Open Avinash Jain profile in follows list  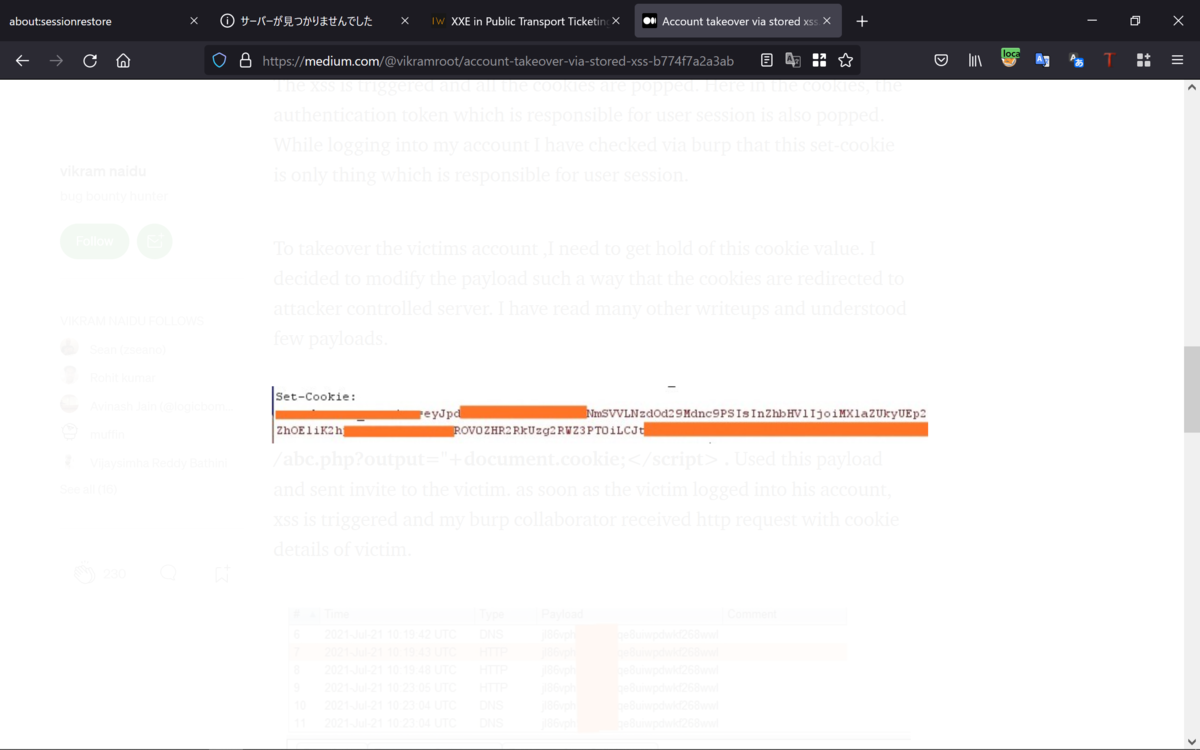pyautogui.click(x=160, y=405)
